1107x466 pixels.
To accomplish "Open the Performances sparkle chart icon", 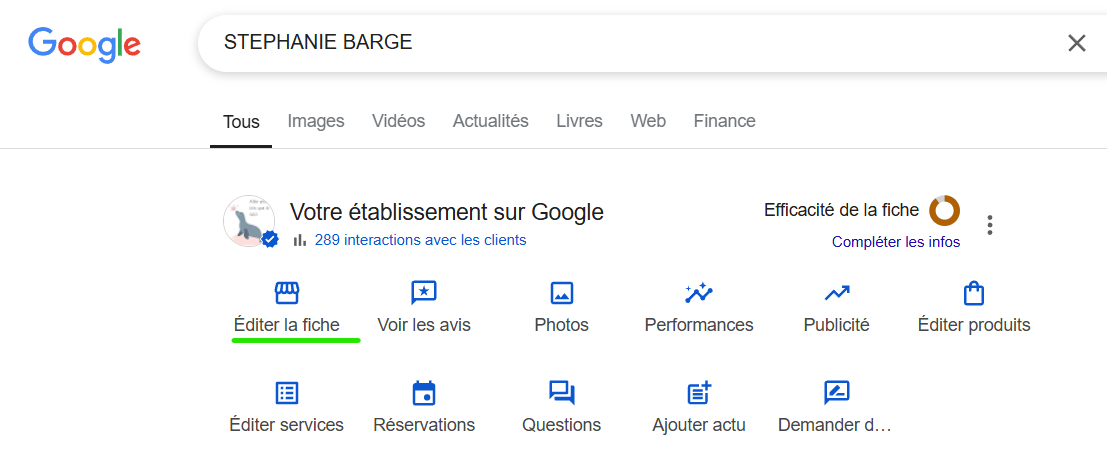I will [699, 292].
